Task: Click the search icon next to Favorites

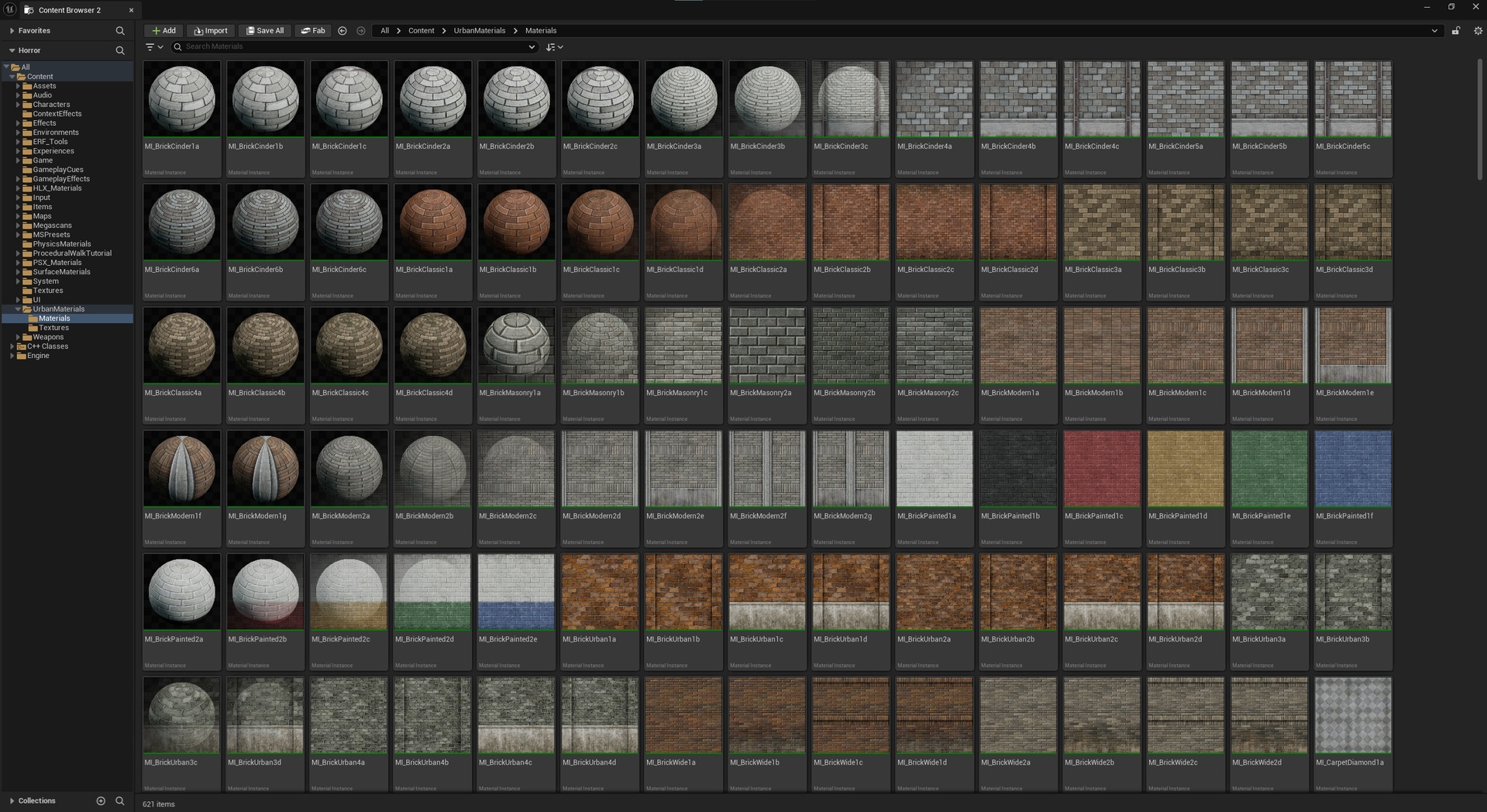Action: [120, 31]
